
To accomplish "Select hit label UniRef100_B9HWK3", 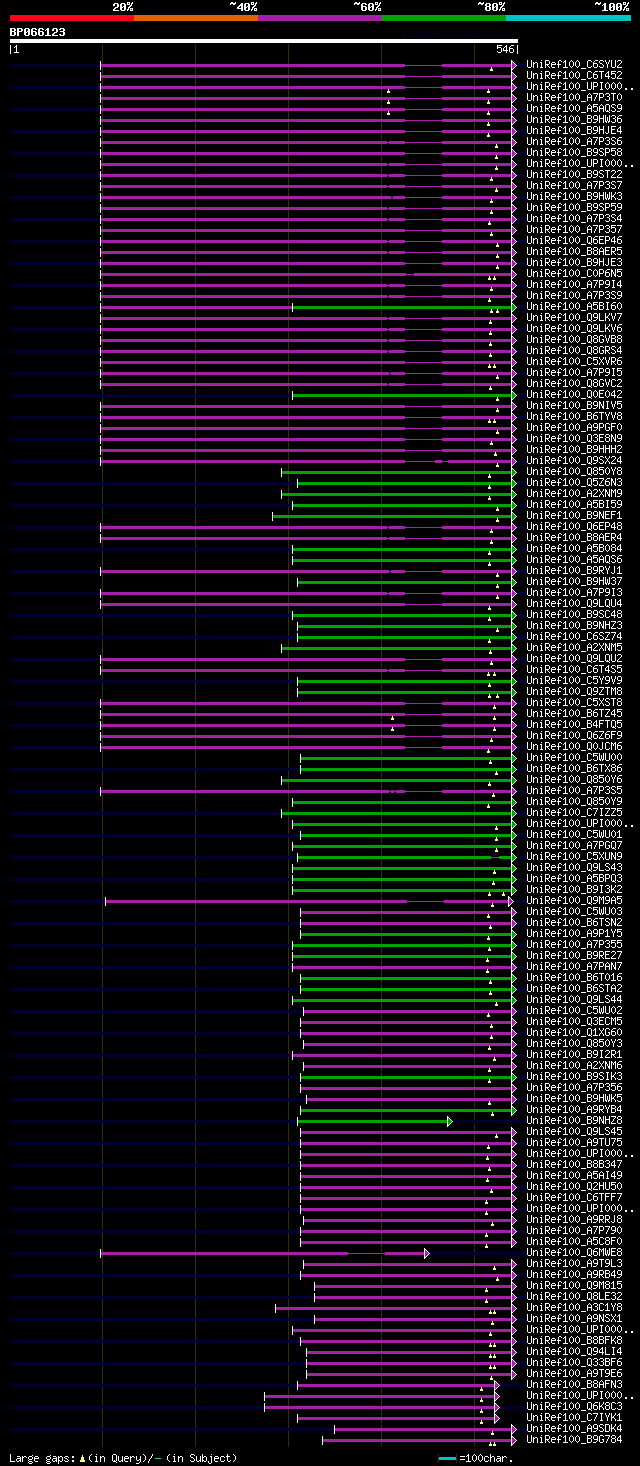I will (x=574, y=197).
